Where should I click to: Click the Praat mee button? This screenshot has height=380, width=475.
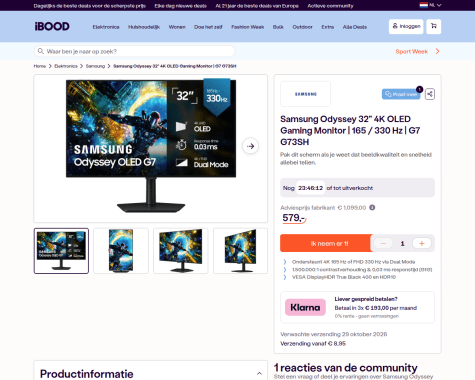tap(401, 94)
